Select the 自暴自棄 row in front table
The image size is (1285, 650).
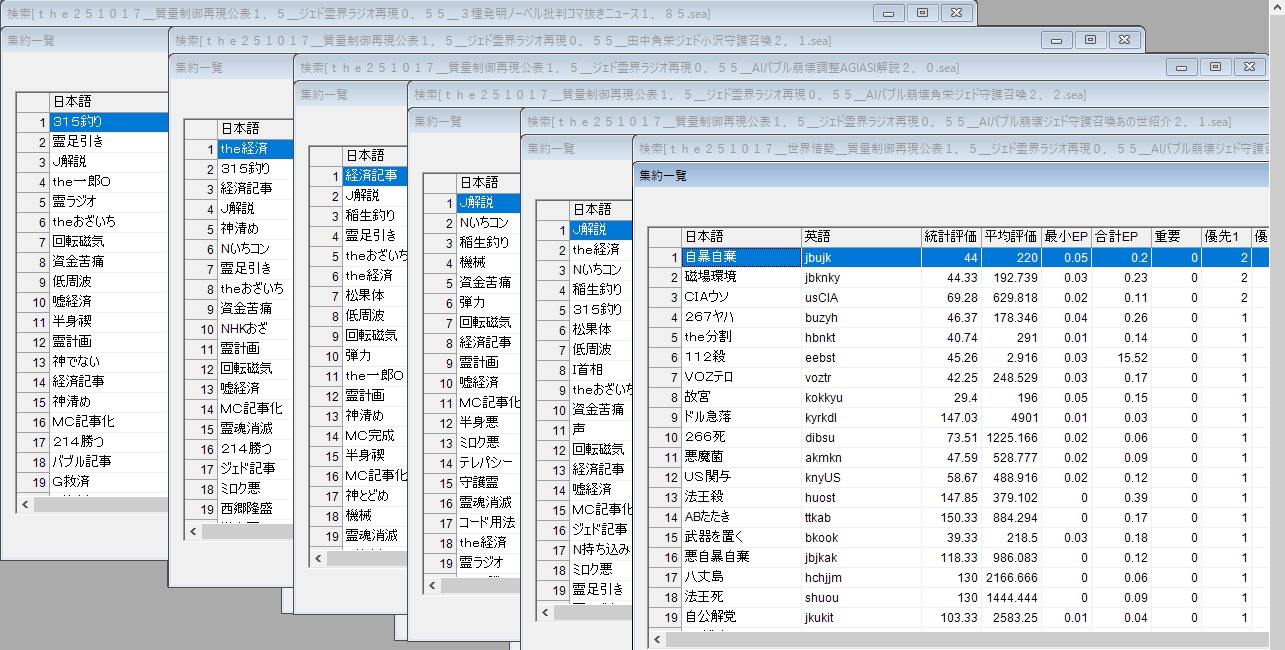(x=740, y=257)
